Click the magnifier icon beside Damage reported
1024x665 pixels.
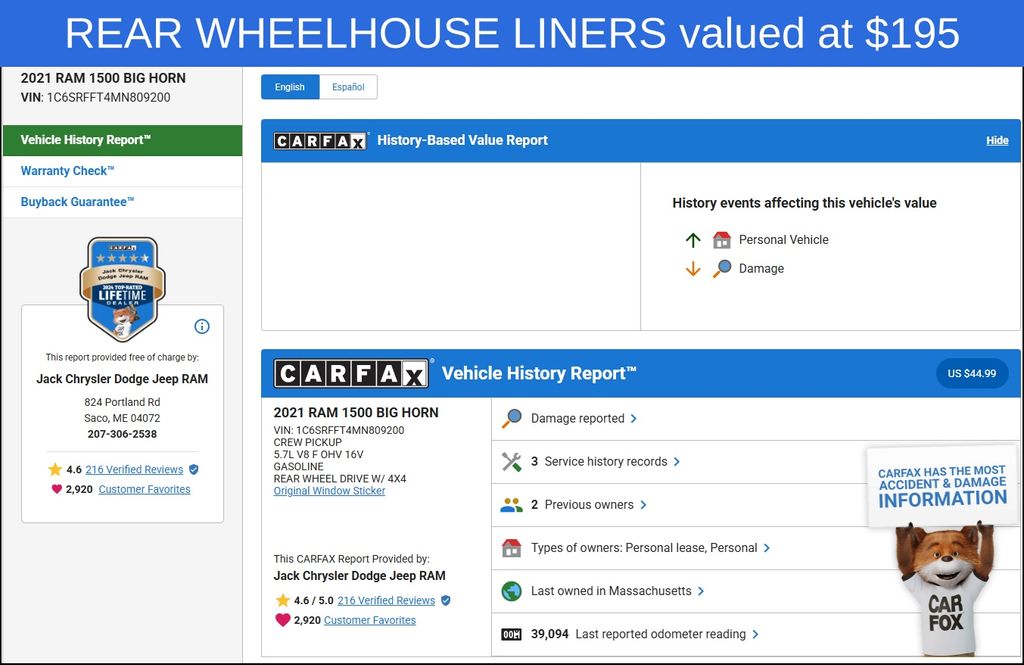pyautogui.click(x=512, y=418)
